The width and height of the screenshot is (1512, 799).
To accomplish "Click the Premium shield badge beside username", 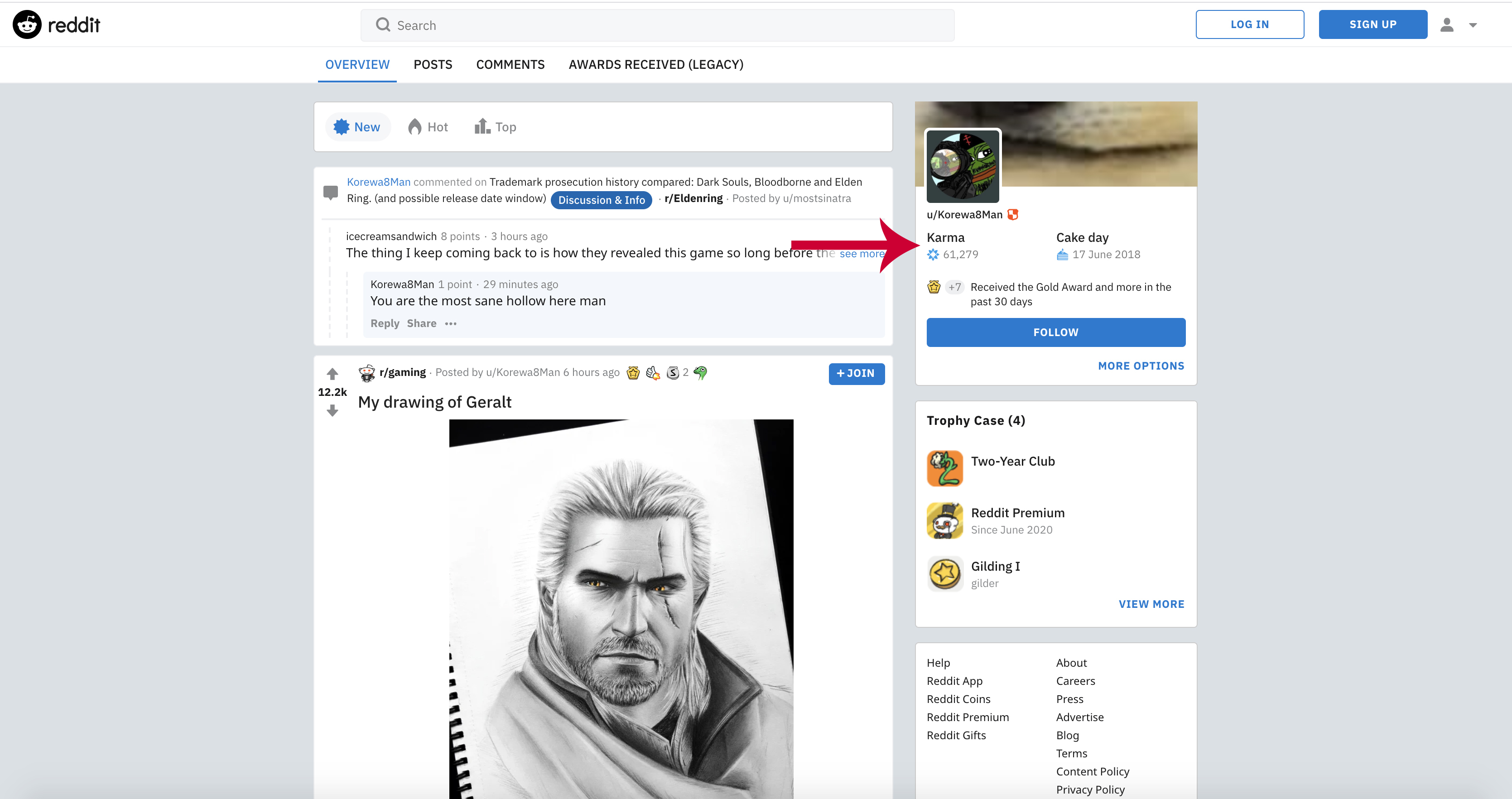I will (x=1012, y=215).
